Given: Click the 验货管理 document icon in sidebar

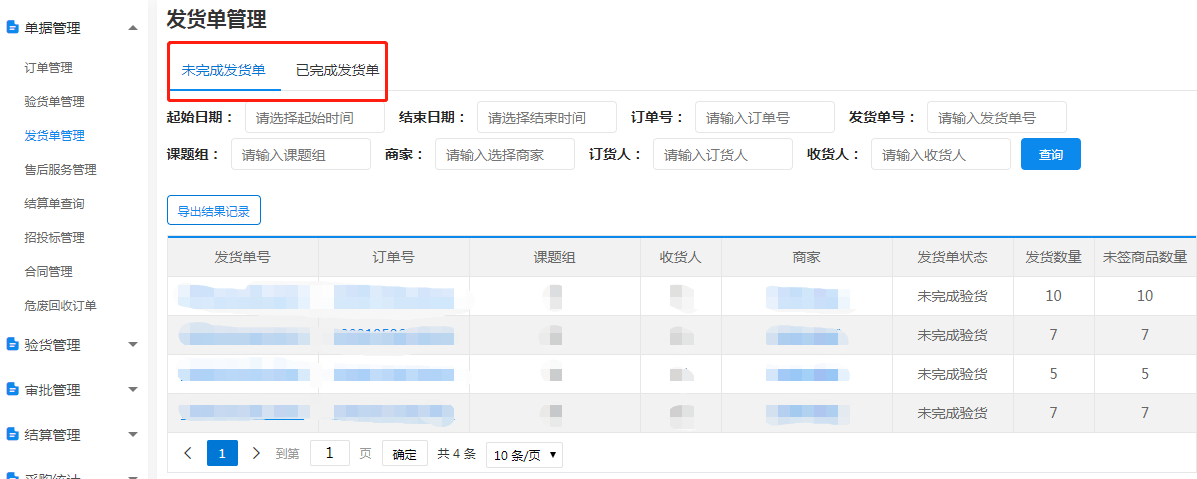Looking at the screenshot, I should point(13,345).
